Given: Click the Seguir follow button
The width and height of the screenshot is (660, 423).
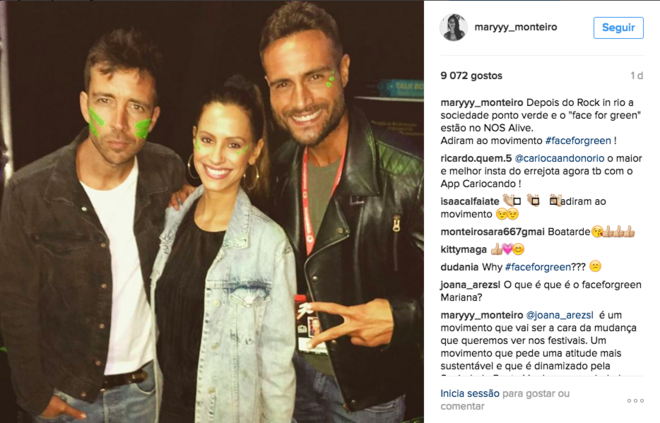Looking at the screenshot, I should tap(618, 28).
